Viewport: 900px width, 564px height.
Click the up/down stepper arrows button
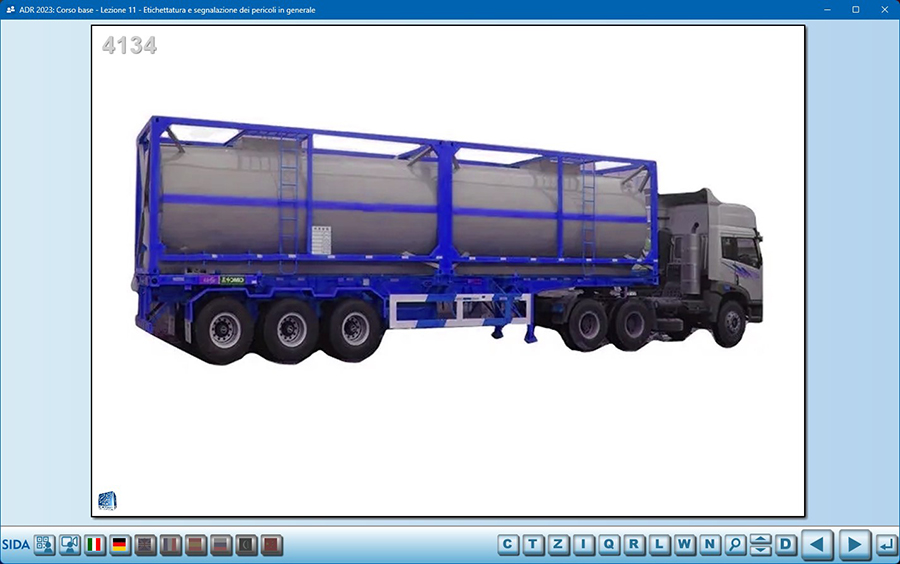tap(760, 545)
